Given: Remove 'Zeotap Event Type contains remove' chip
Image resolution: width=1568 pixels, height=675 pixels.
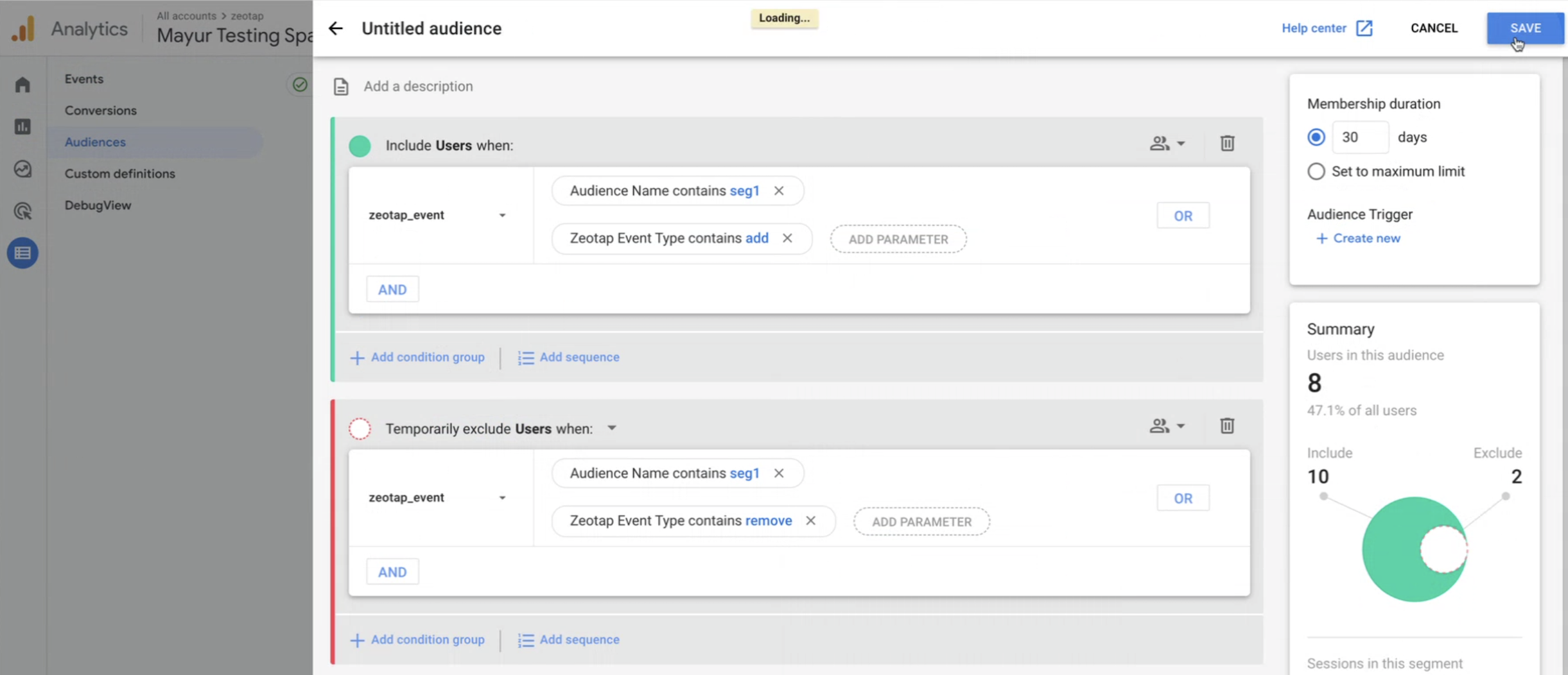Looking at the screenshot, I should click(810, 520).
